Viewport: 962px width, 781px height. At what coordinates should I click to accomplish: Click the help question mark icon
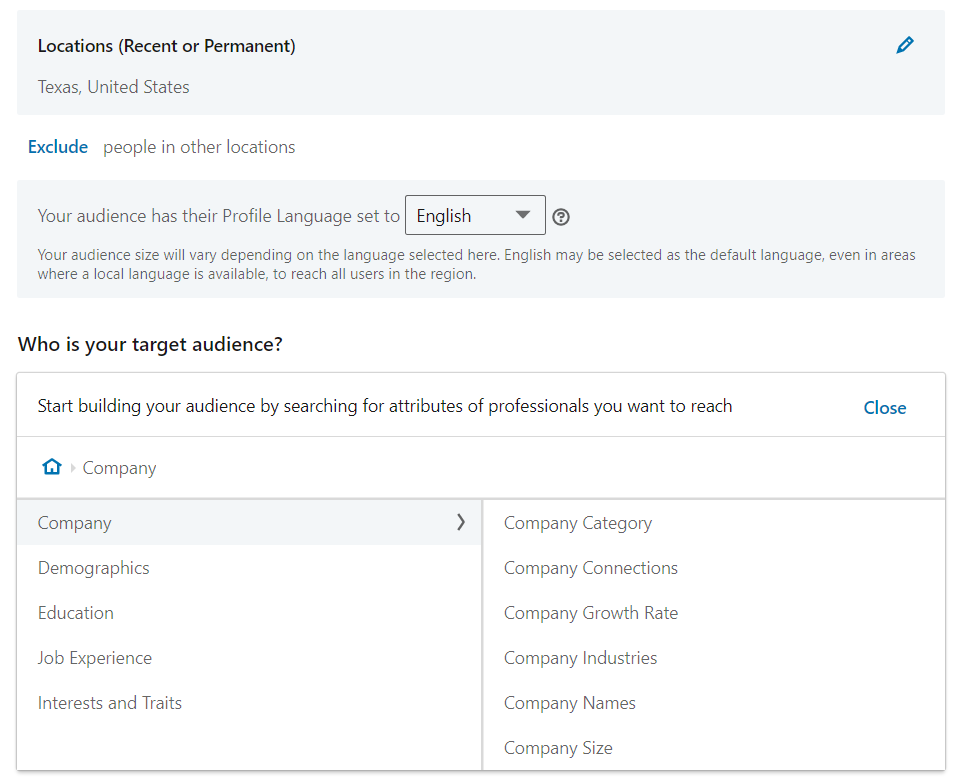(561, 217)
